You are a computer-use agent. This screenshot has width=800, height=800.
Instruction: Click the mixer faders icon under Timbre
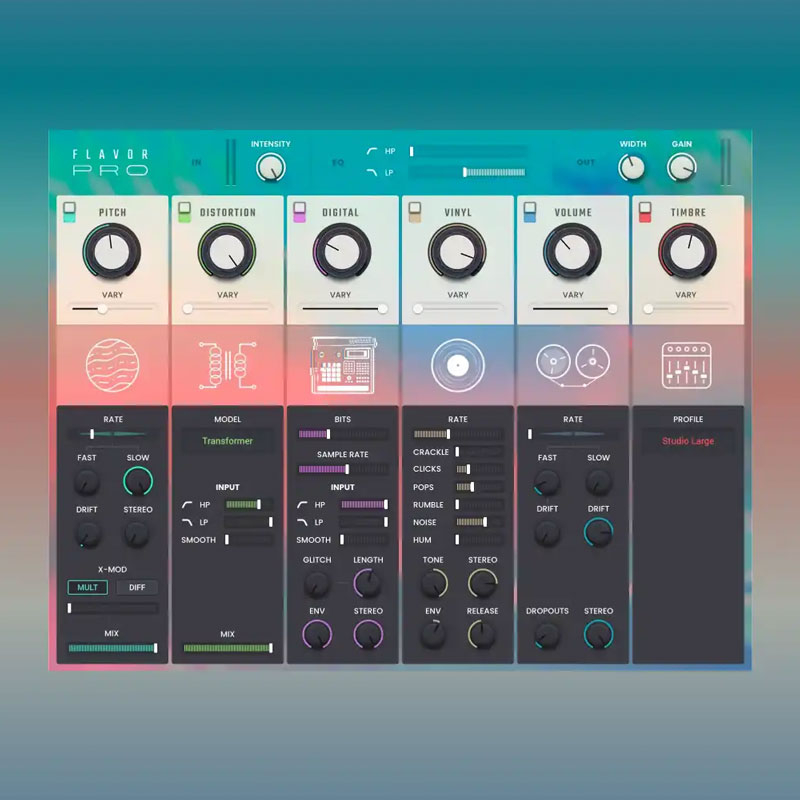coord(686,365)
